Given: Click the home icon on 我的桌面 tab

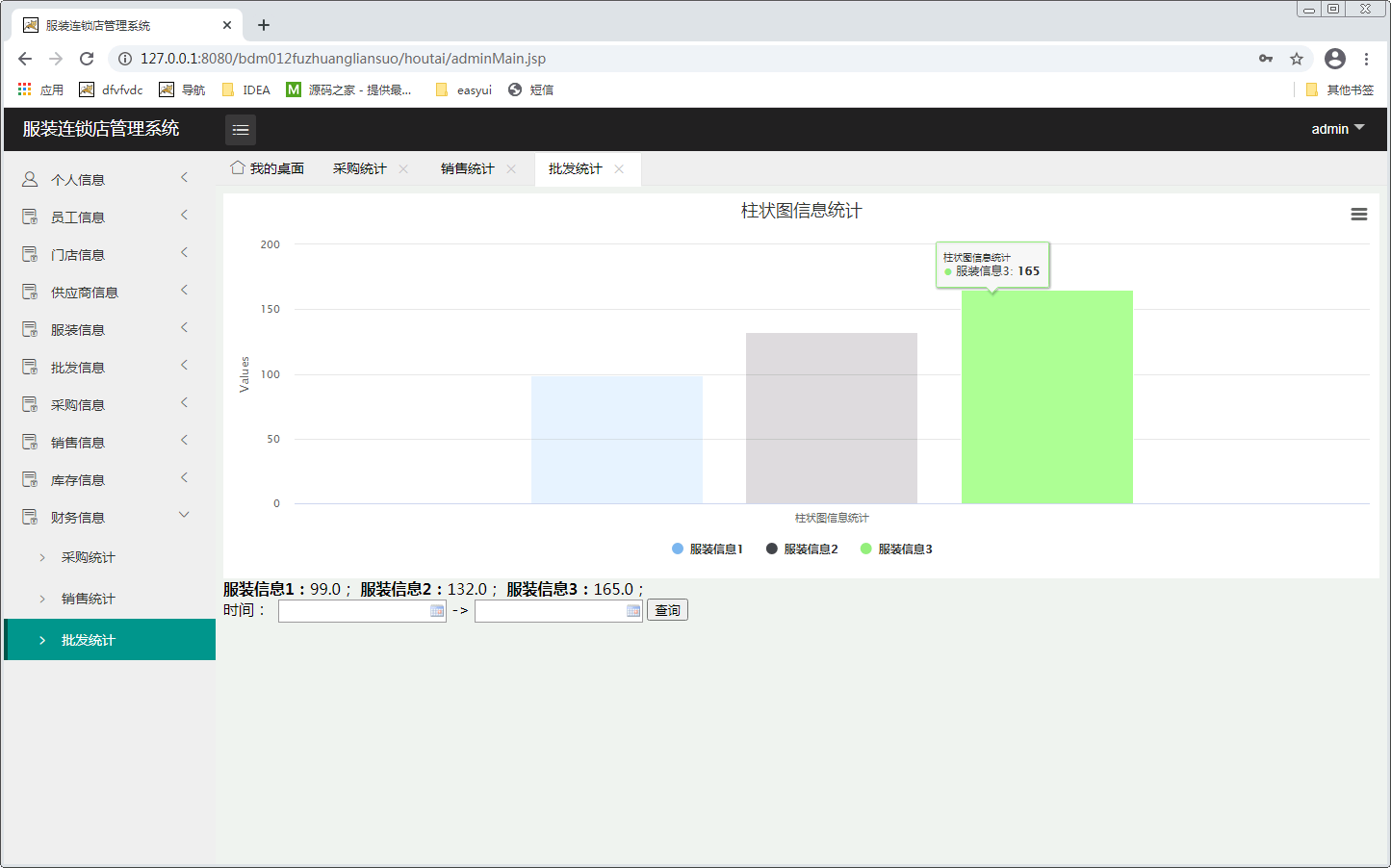Looking at the screenshot, I should point(238,167).
